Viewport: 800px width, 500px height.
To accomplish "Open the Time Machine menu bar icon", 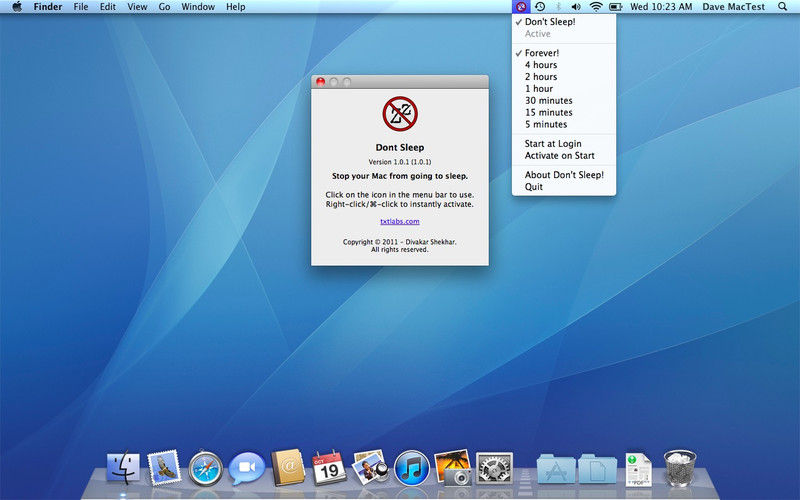I will click(x=540, y=7).
